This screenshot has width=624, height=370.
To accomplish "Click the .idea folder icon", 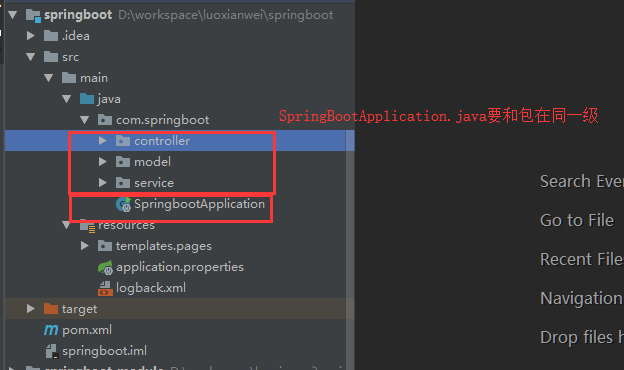I will point(51,36).
